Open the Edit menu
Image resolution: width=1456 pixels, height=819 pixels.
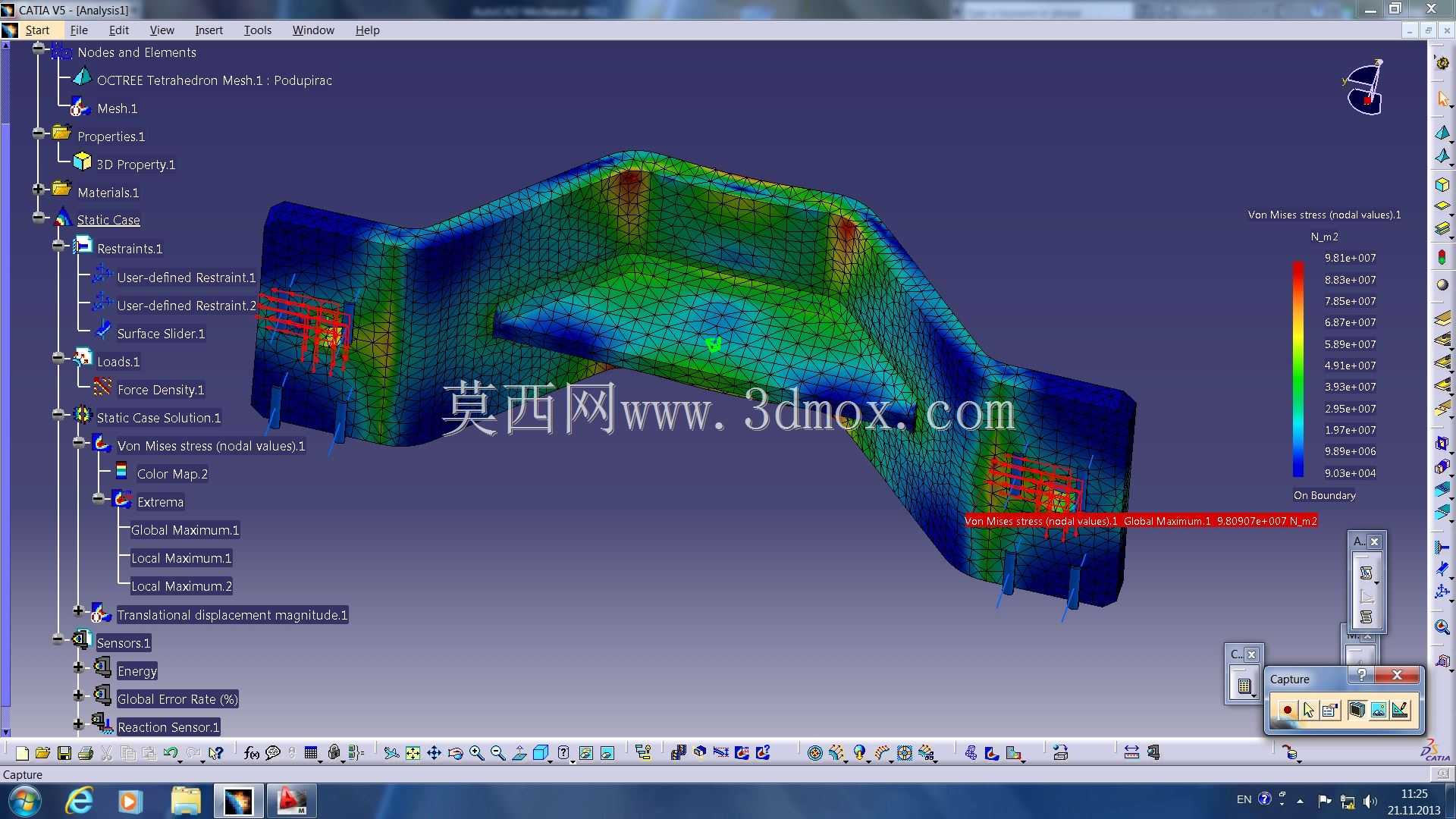click(119, 30)
